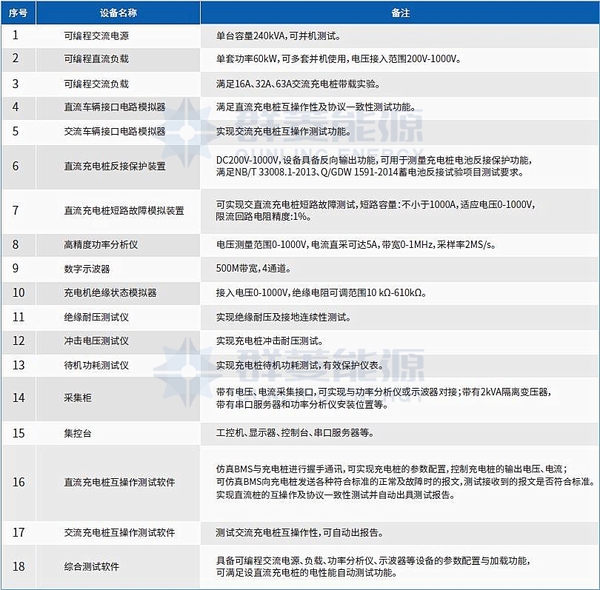
Task: Click remark line 带有电压、电流采集接口
Action: point(383,392)
